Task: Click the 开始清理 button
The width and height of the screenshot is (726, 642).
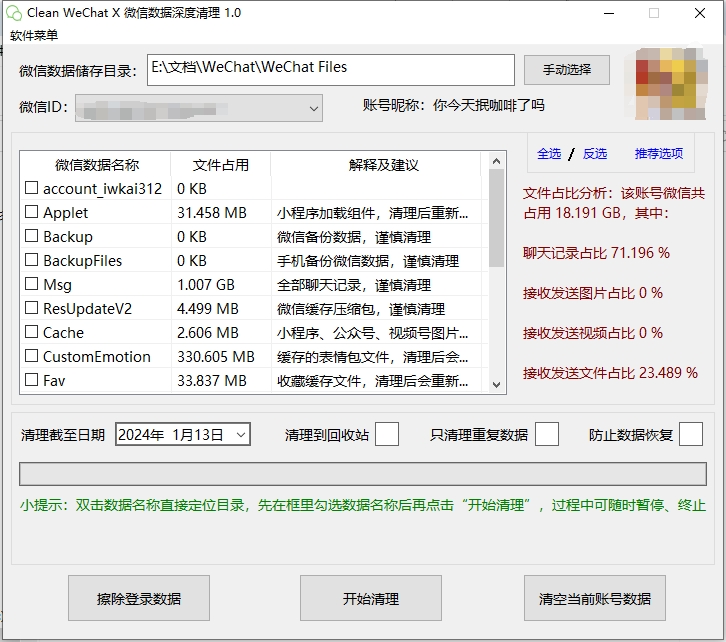Action: (370, 598)
